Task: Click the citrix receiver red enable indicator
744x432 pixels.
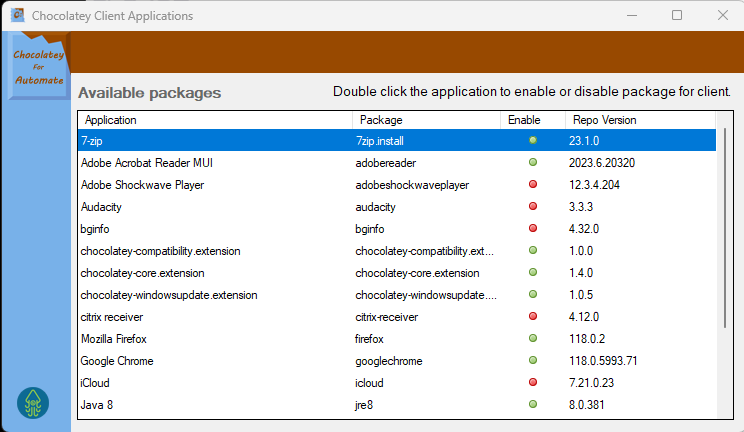Action: (x=533, y=317)
